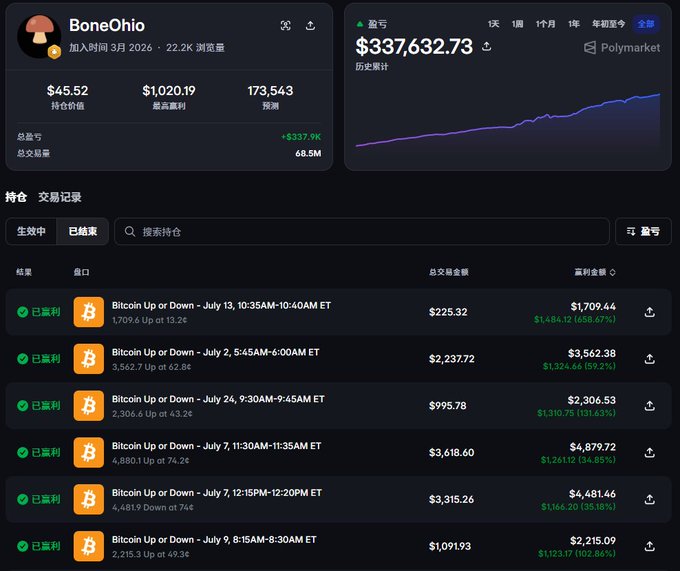Click the profile share icon next to scan
The width and height of the screenshot is (680, 571).
point(311,26)
